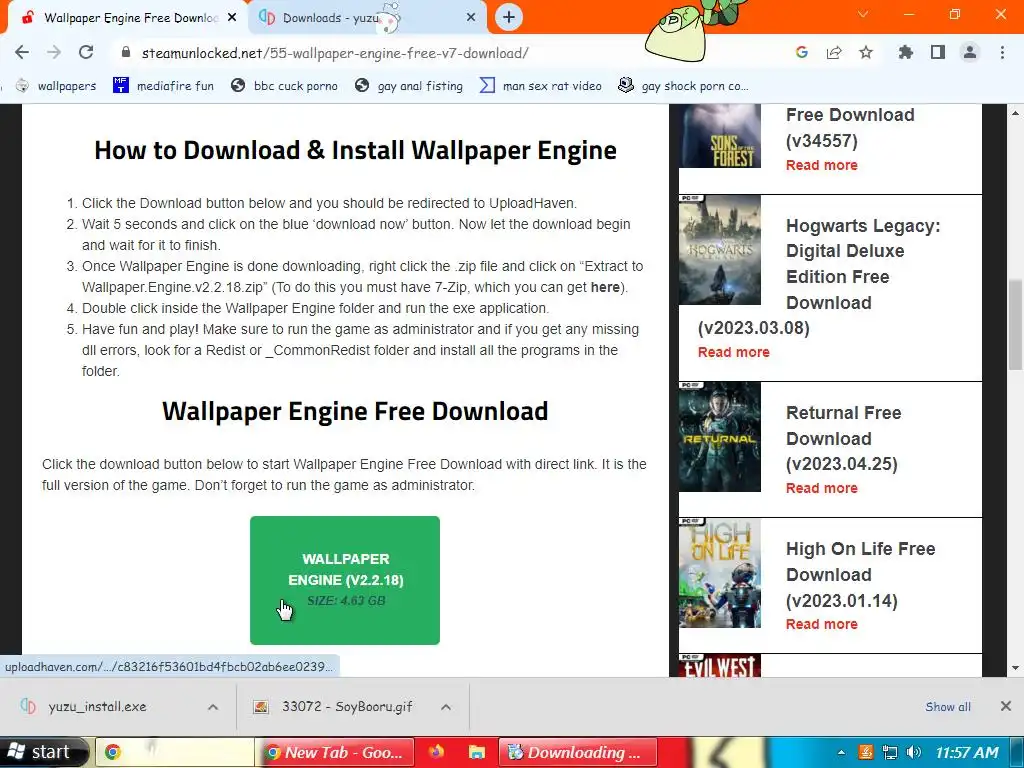Click the Firefox taskbar icon
The image size is (1024, 768).
437,752
